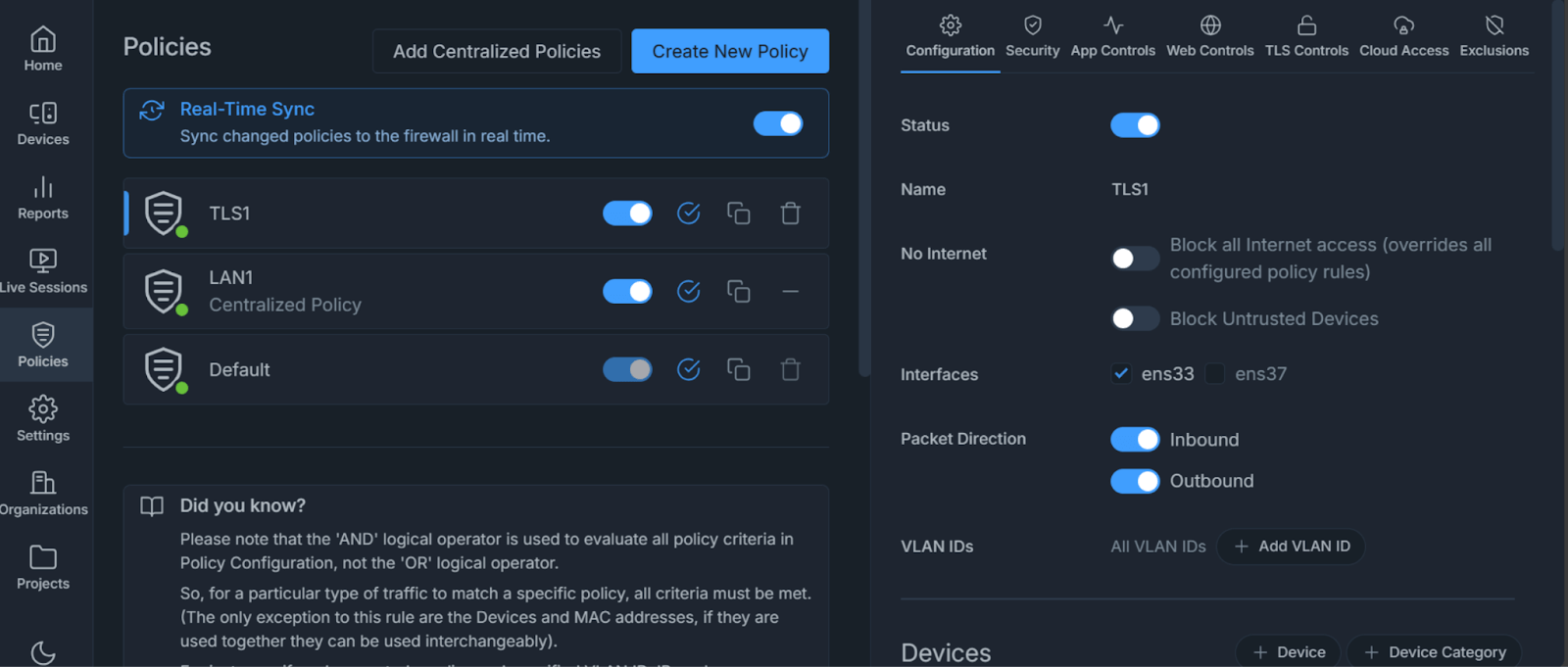Open Organizations from the sidebar
This screenshot has height=667, width=1568.
pos(43,493)
